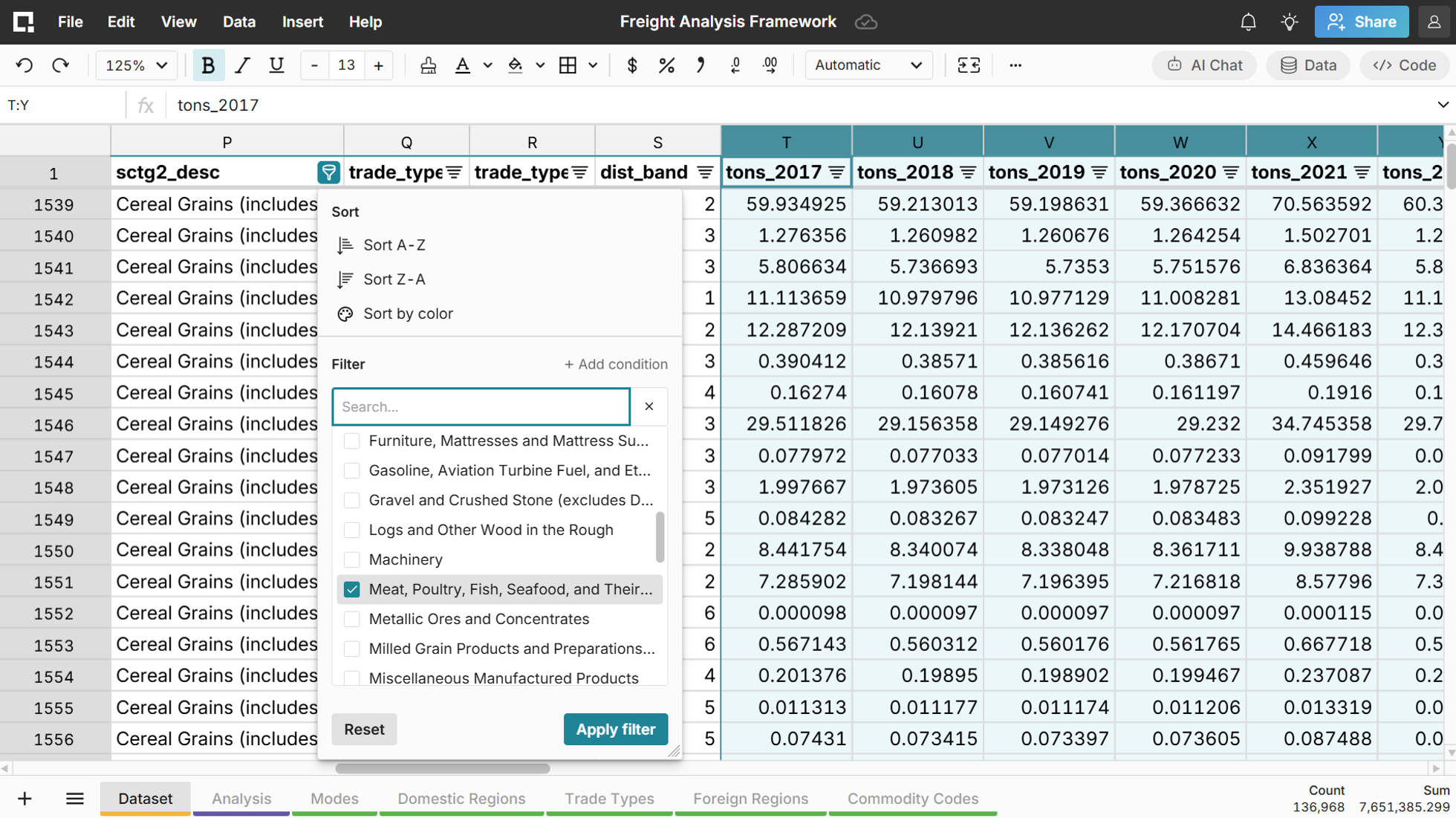Screen dimensions: 1456x818
Task: Switch to the Analysis sheet tab
Action: tap(241, 798)
